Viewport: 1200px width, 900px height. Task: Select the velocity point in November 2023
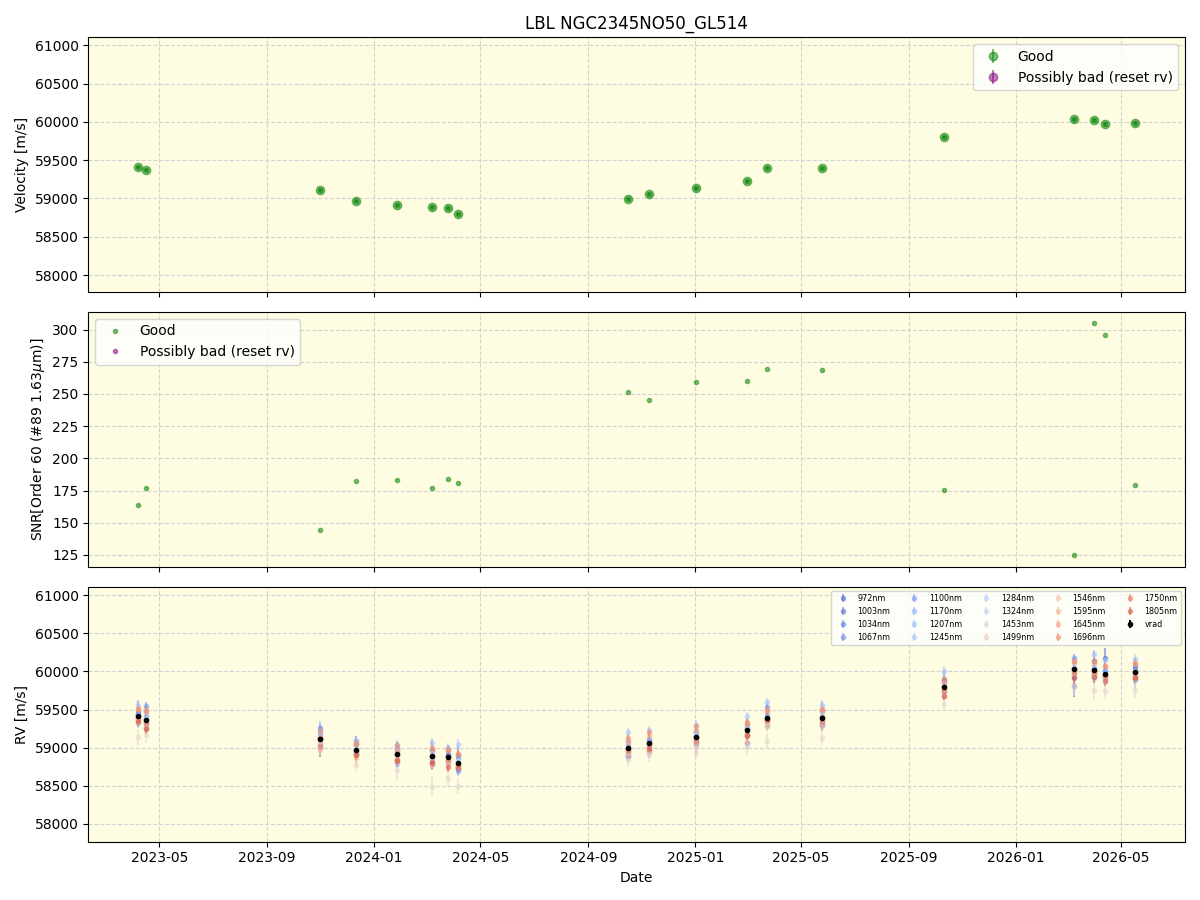[320, 190]
